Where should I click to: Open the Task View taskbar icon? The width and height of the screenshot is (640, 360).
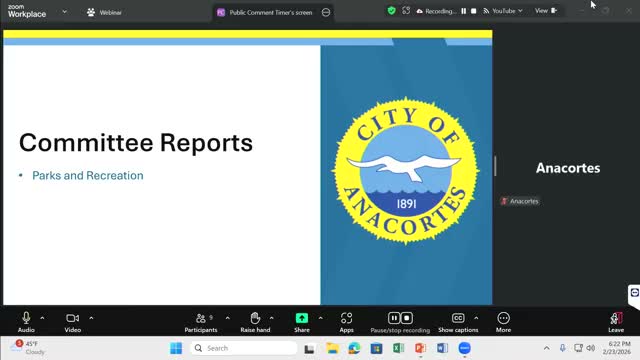point(309,349)
